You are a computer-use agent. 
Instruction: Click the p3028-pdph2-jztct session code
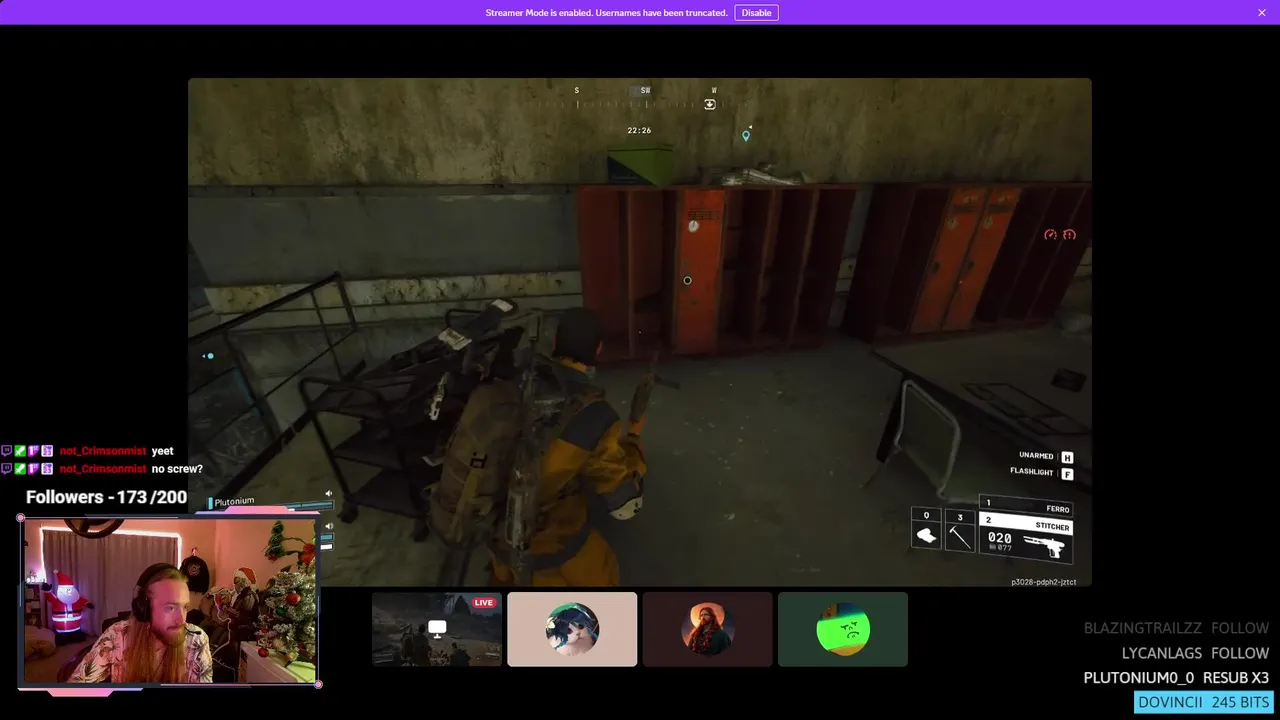pos(1044,581)
